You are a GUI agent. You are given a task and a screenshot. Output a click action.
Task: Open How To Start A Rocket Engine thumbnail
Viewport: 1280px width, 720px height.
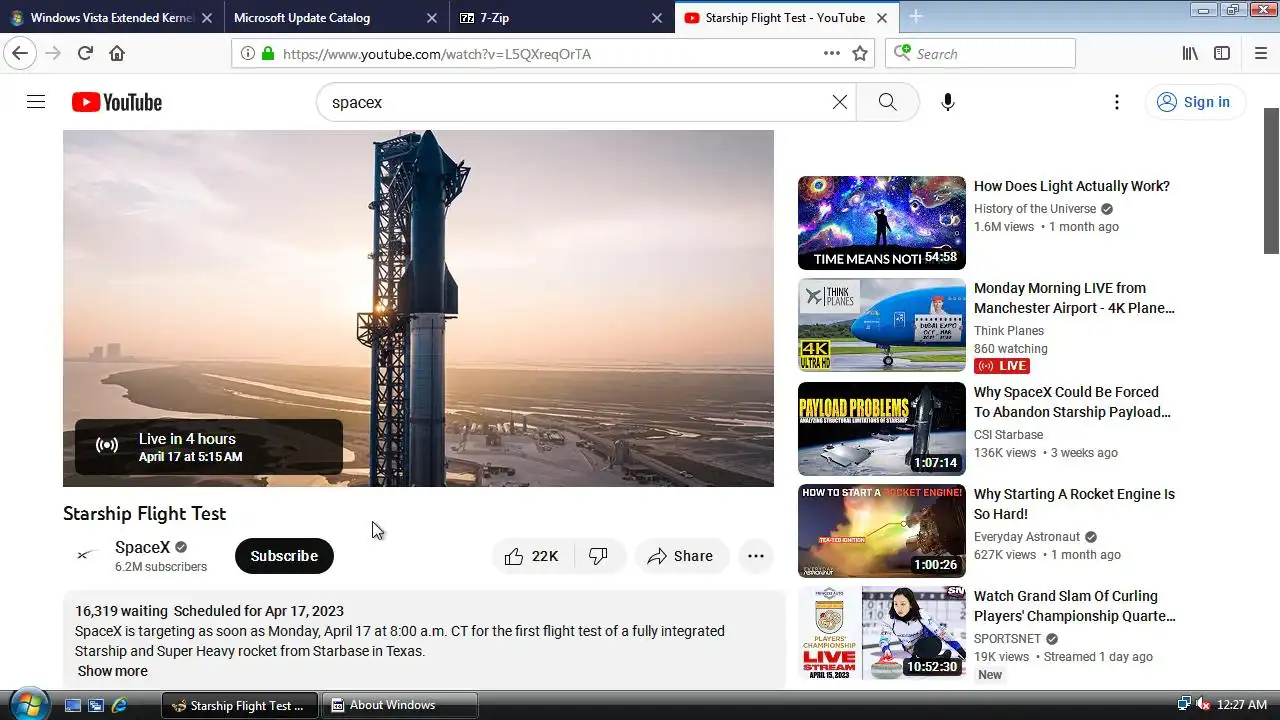(882, 530)
